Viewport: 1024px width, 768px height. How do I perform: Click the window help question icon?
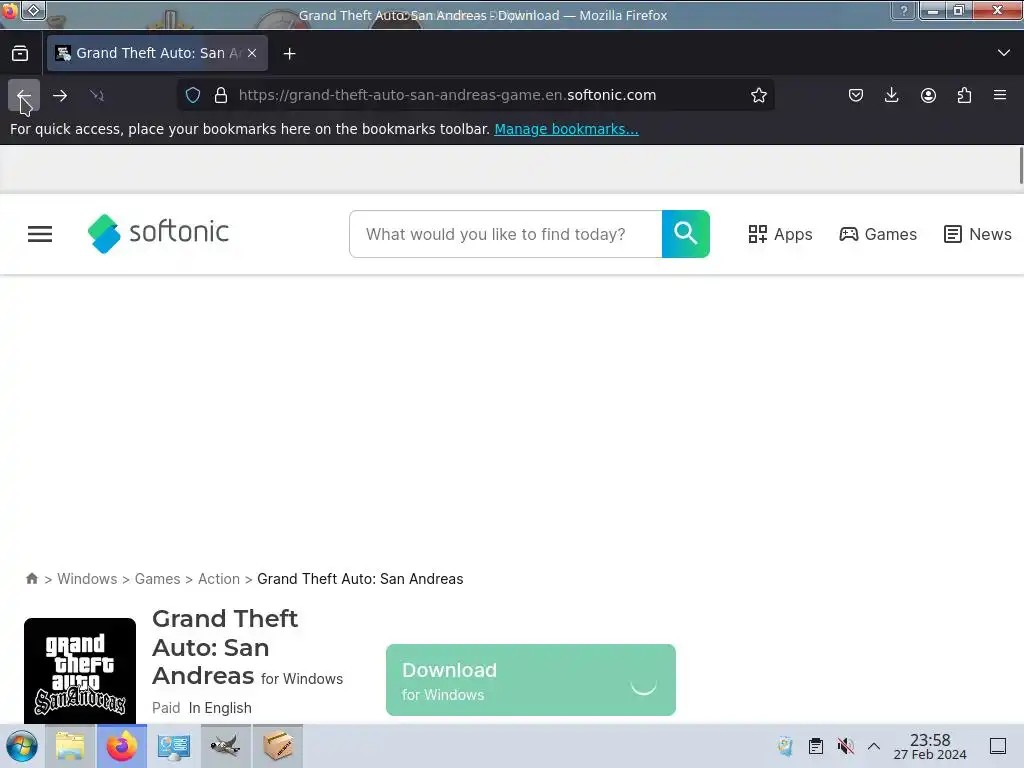pos(904,10)
